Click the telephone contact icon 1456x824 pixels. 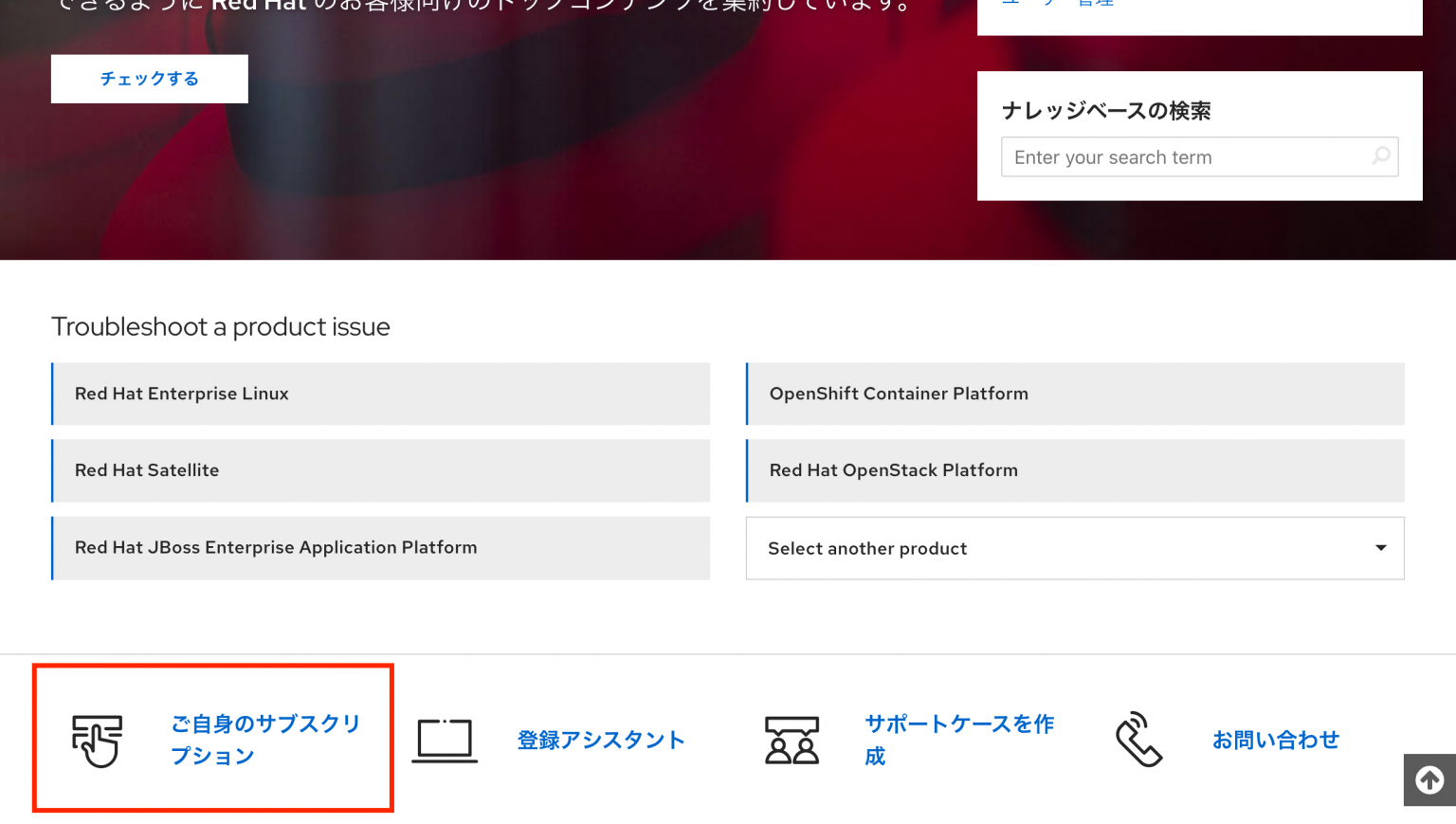1138,739
